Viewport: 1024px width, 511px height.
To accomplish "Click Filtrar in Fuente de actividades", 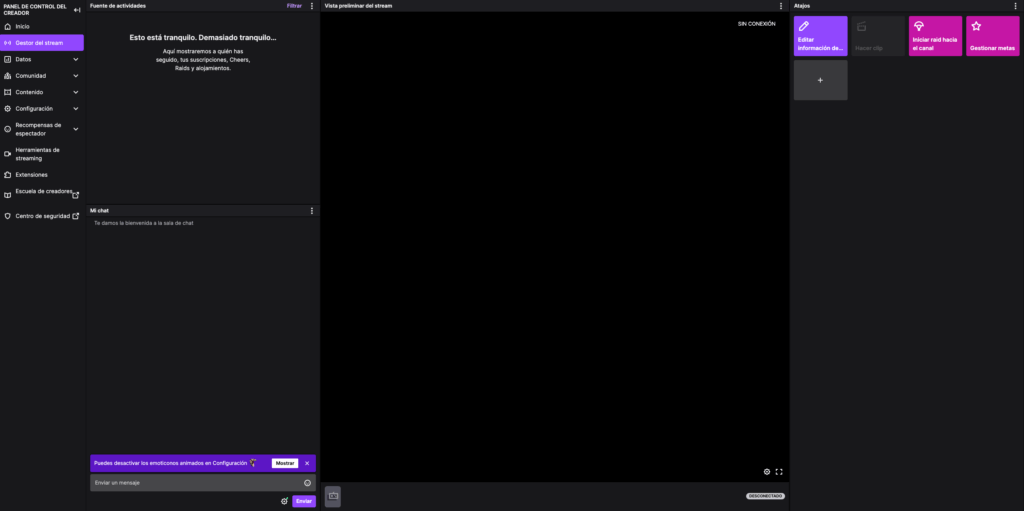I will point(294,6).
